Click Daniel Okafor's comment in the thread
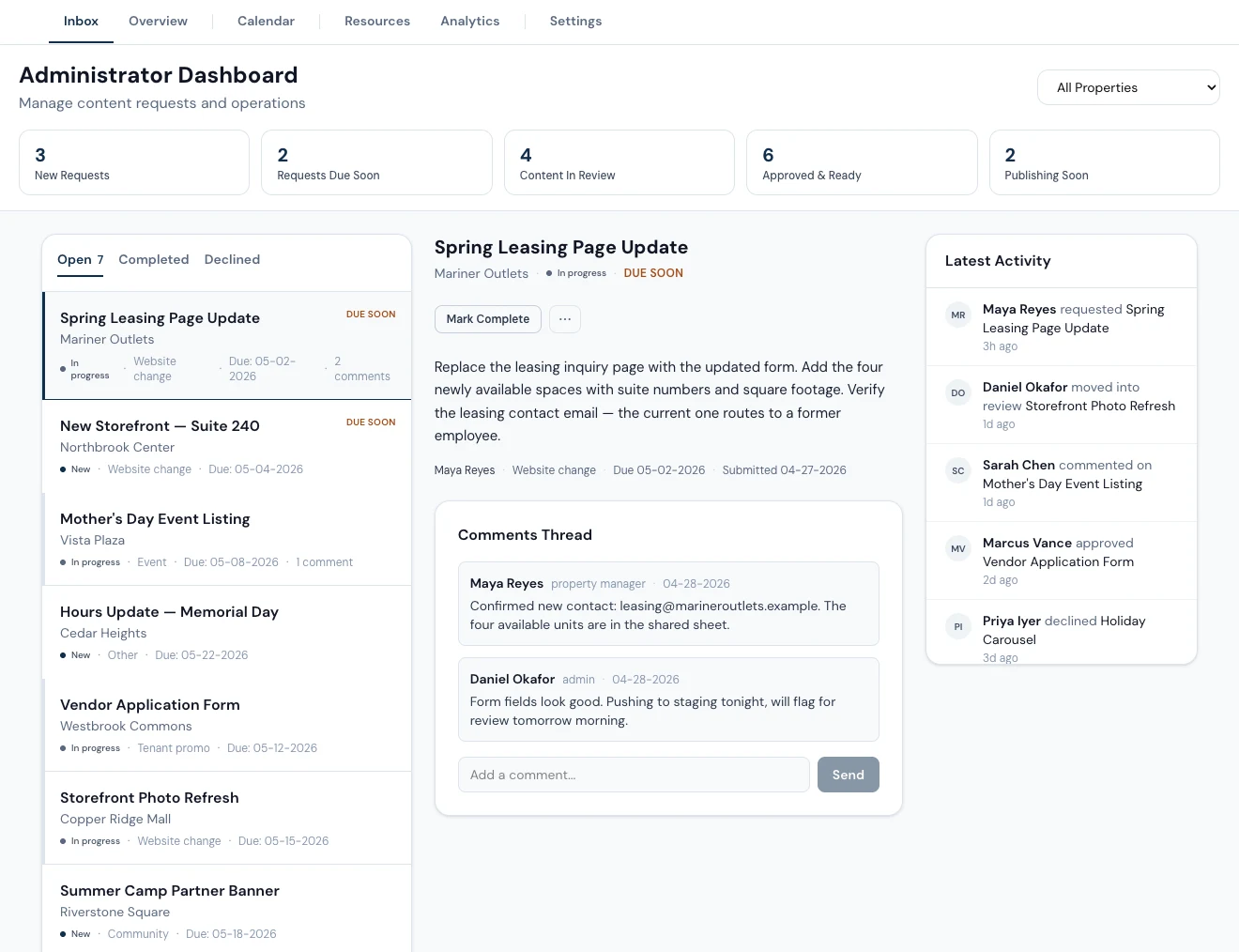This screenshot has height=952, width=1239. click(668, 699)
